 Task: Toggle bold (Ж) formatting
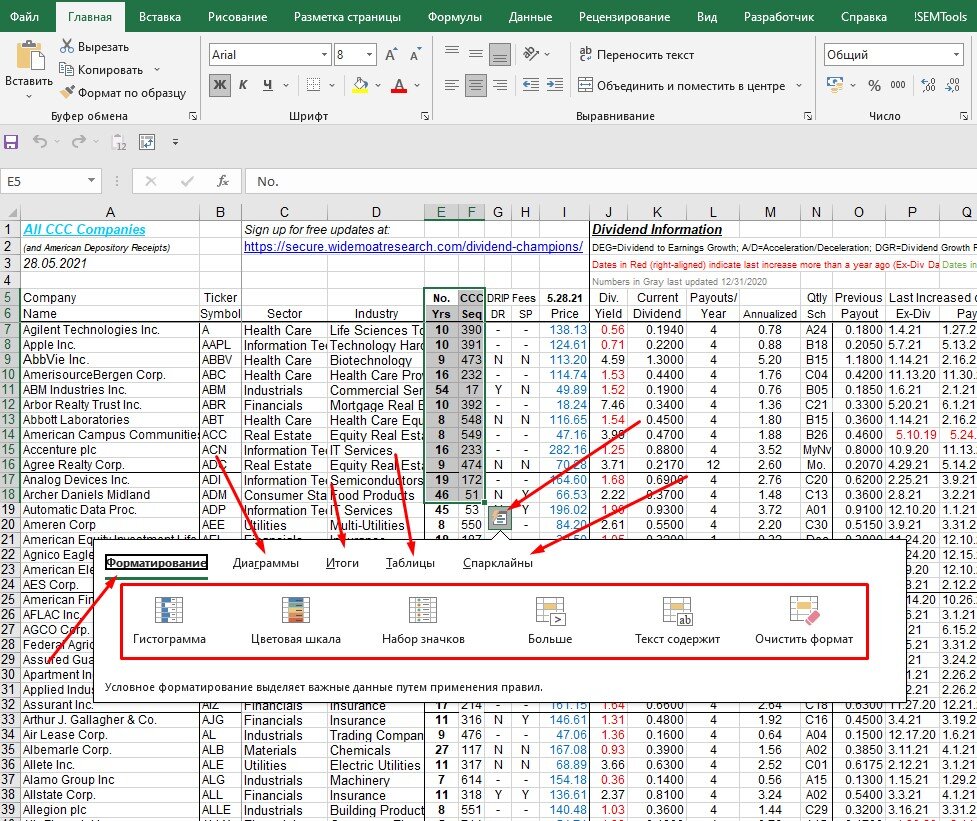[220, 85]
